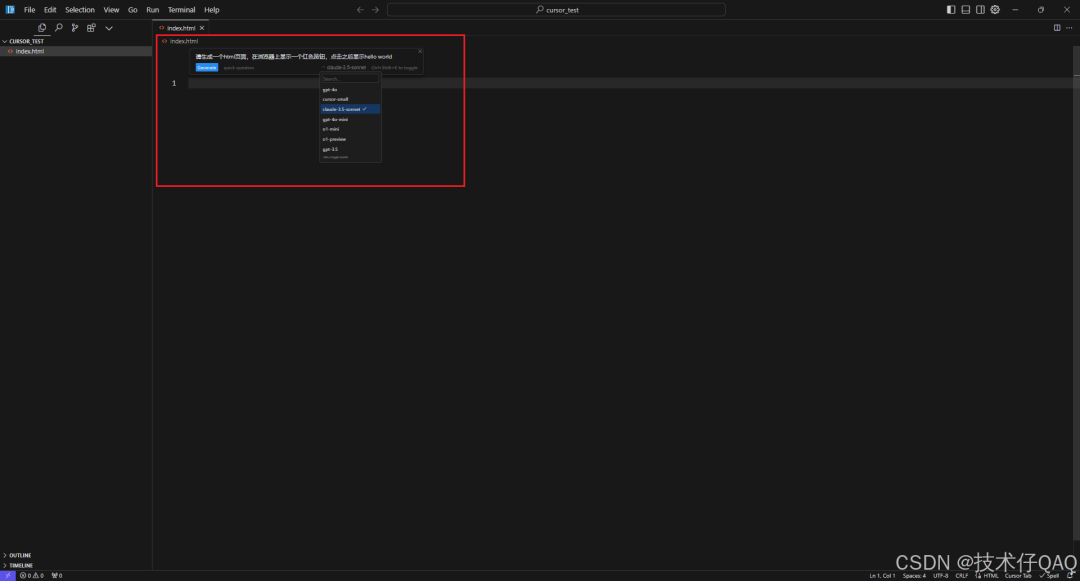Open remote window status bar icon

[8, 575]
